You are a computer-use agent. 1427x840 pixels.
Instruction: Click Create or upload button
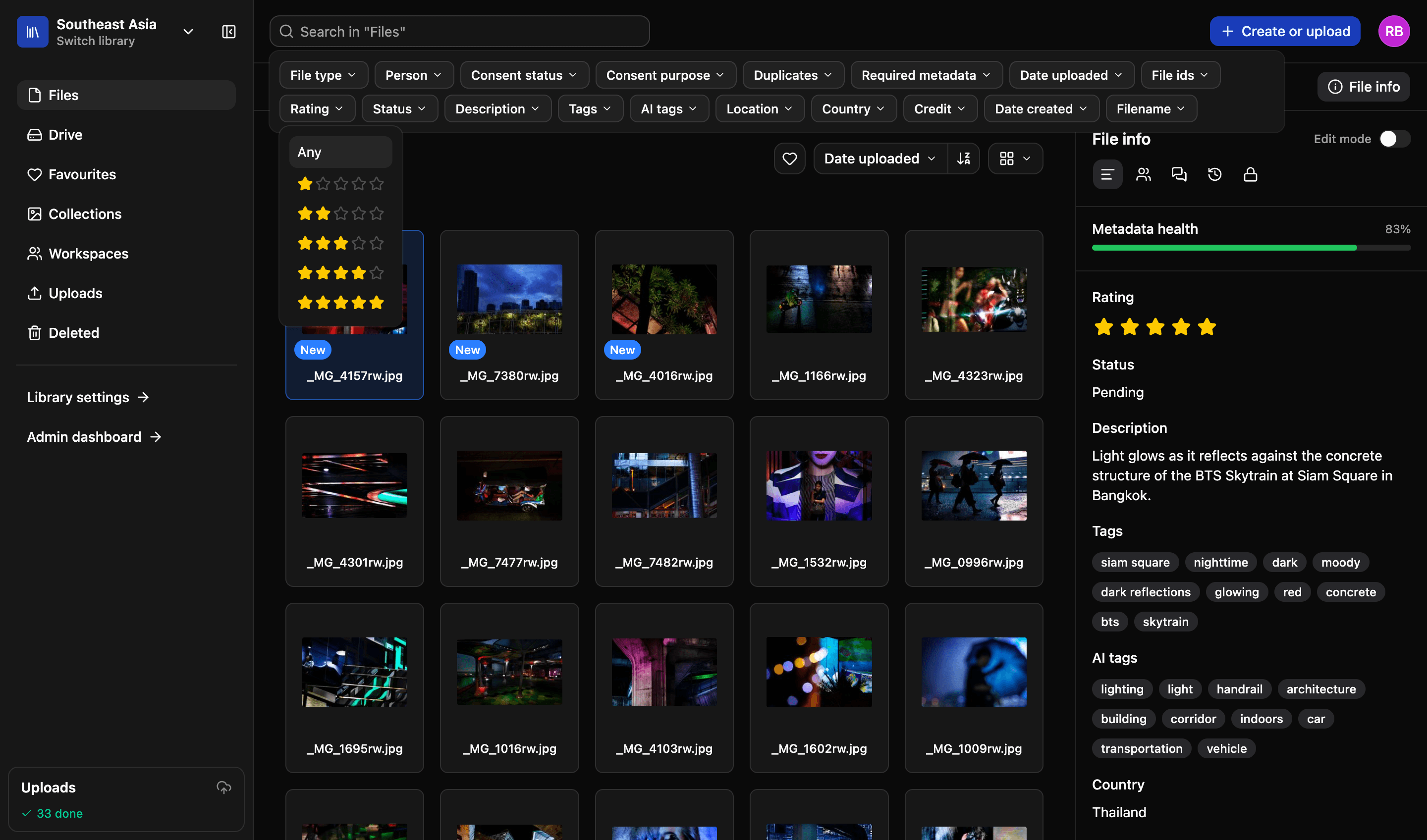[x=1285, y=31]
